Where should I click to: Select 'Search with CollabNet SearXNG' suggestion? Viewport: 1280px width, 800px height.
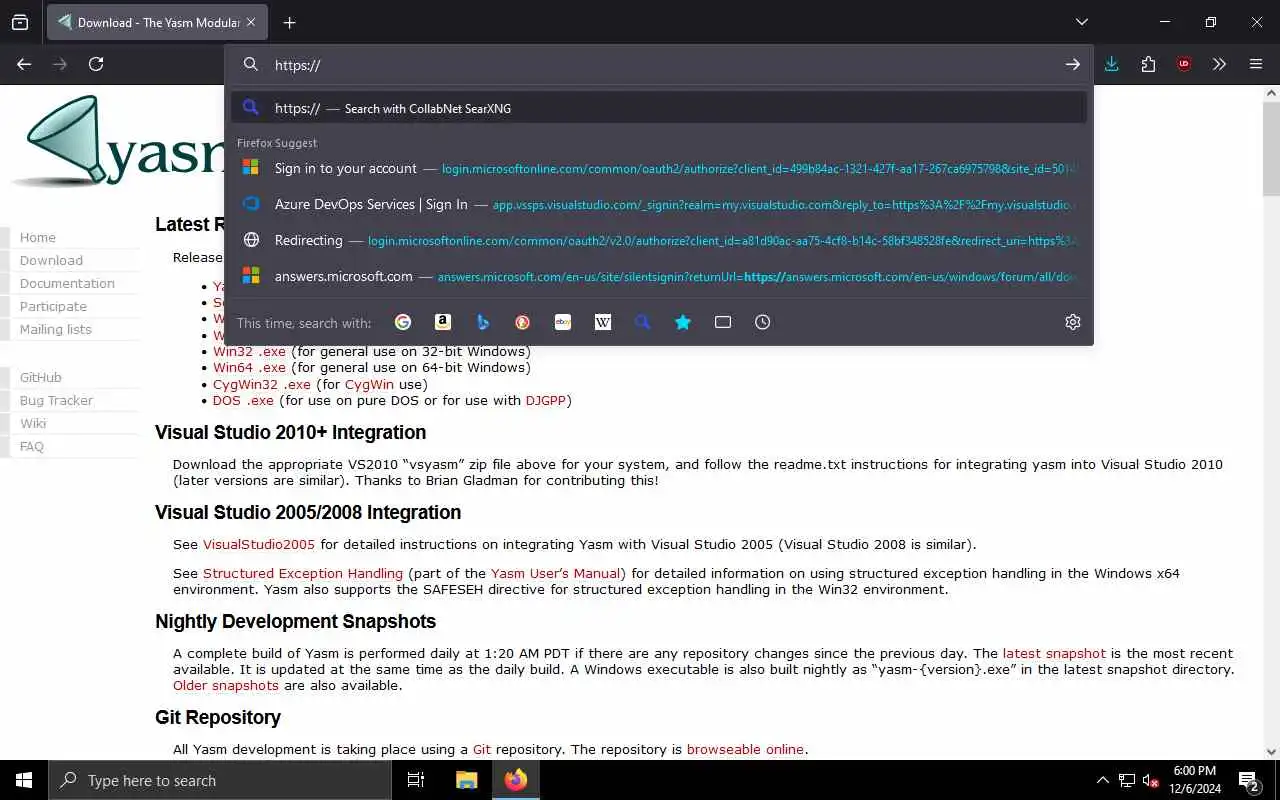pos(659,108)
